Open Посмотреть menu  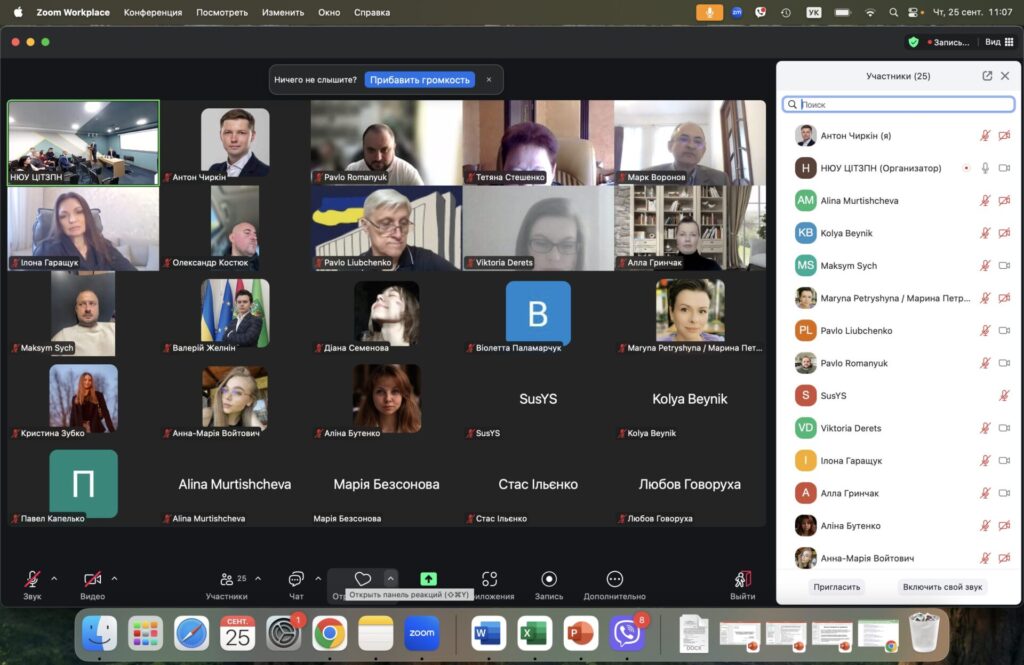pyautogui.click(x=222, y=12)
